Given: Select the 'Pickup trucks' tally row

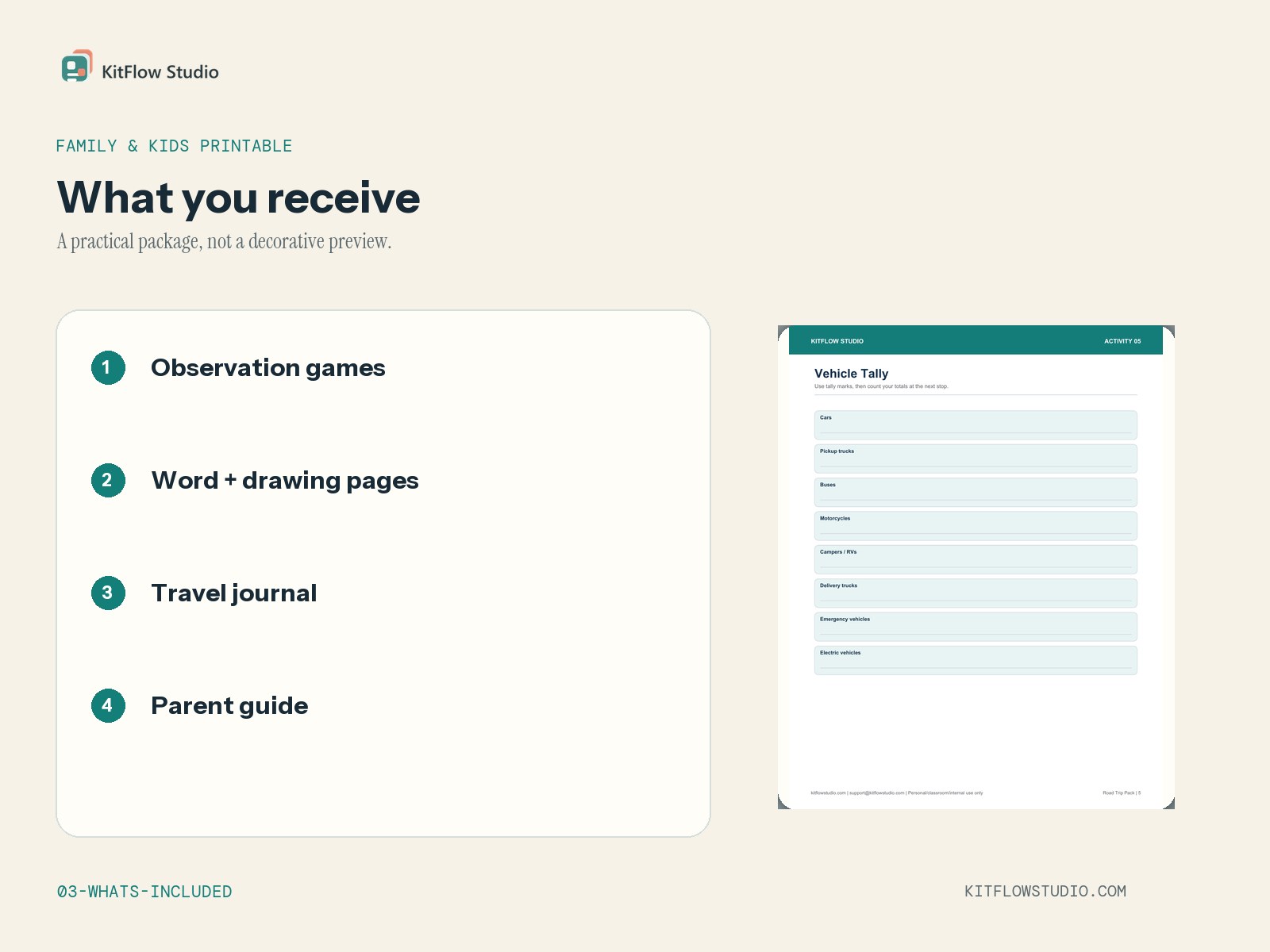Looking at the screenshot, I should pos(976,459).
